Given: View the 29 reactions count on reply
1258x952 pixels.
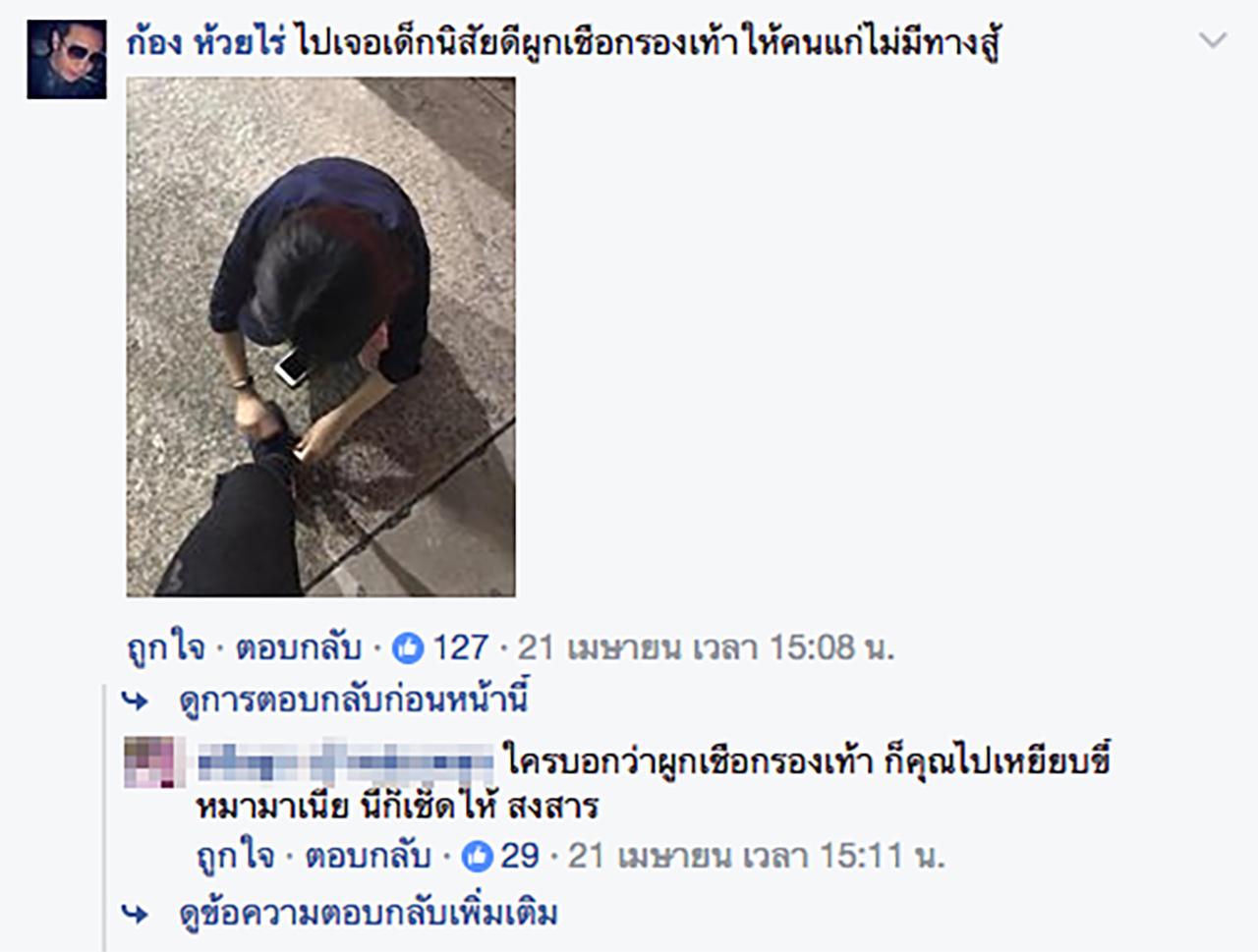Looking at the screenshot, I should point(520,857).
